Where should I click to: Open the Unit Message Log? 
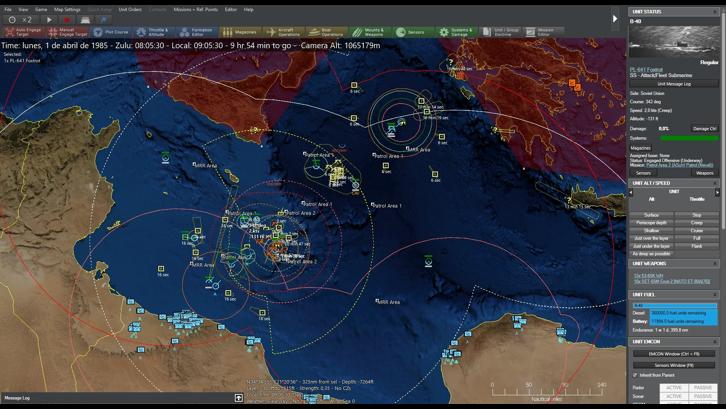tap(674, 84)
